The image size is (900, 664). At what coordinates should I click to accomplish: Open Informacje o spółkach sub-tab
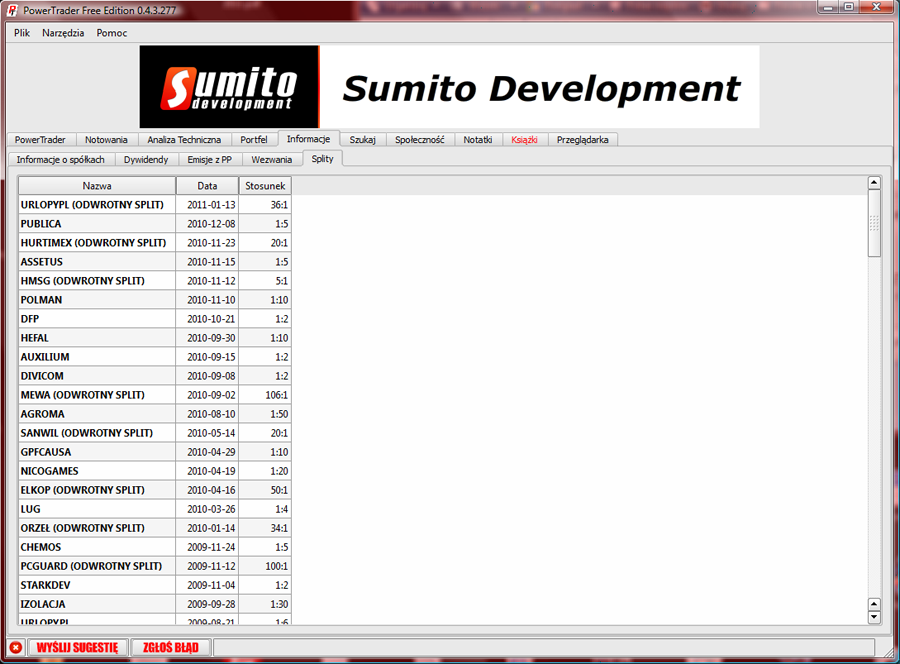tap(61, 160)
